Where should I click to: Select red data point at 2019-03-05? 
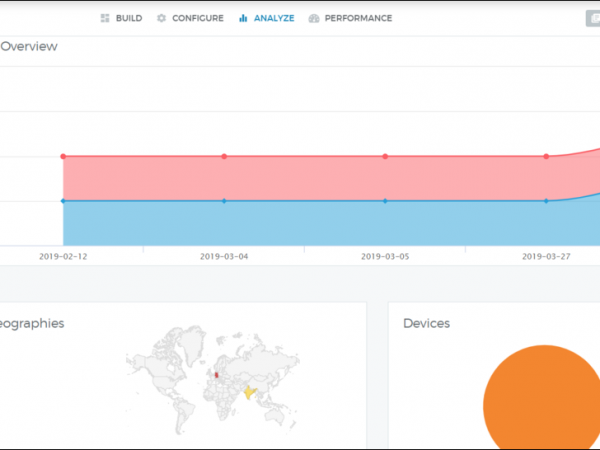(x=385, y=156)
